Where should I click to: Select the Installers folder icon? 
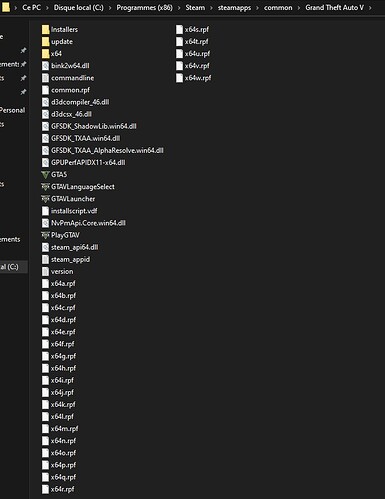[46, 30]
